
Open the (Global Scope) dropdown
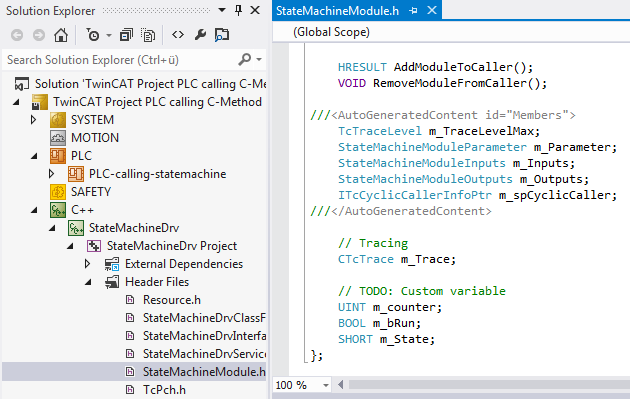[x=451, y=32]
